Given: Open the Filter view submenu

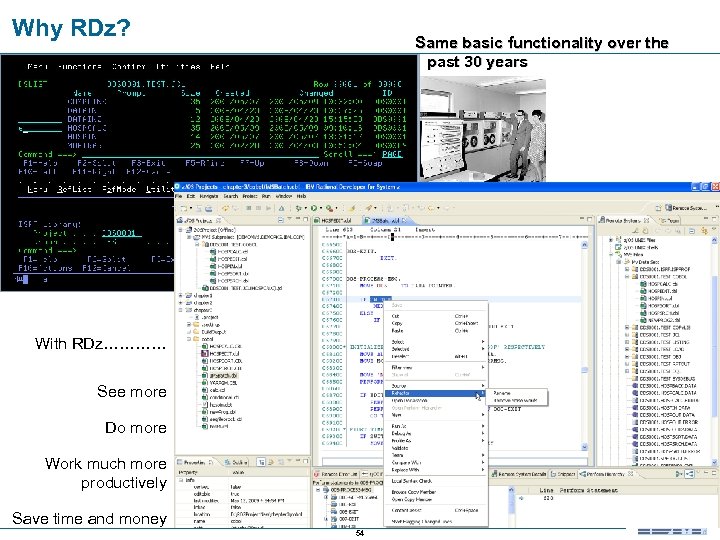Looking at the screenshot, I should tap(435, 367).
